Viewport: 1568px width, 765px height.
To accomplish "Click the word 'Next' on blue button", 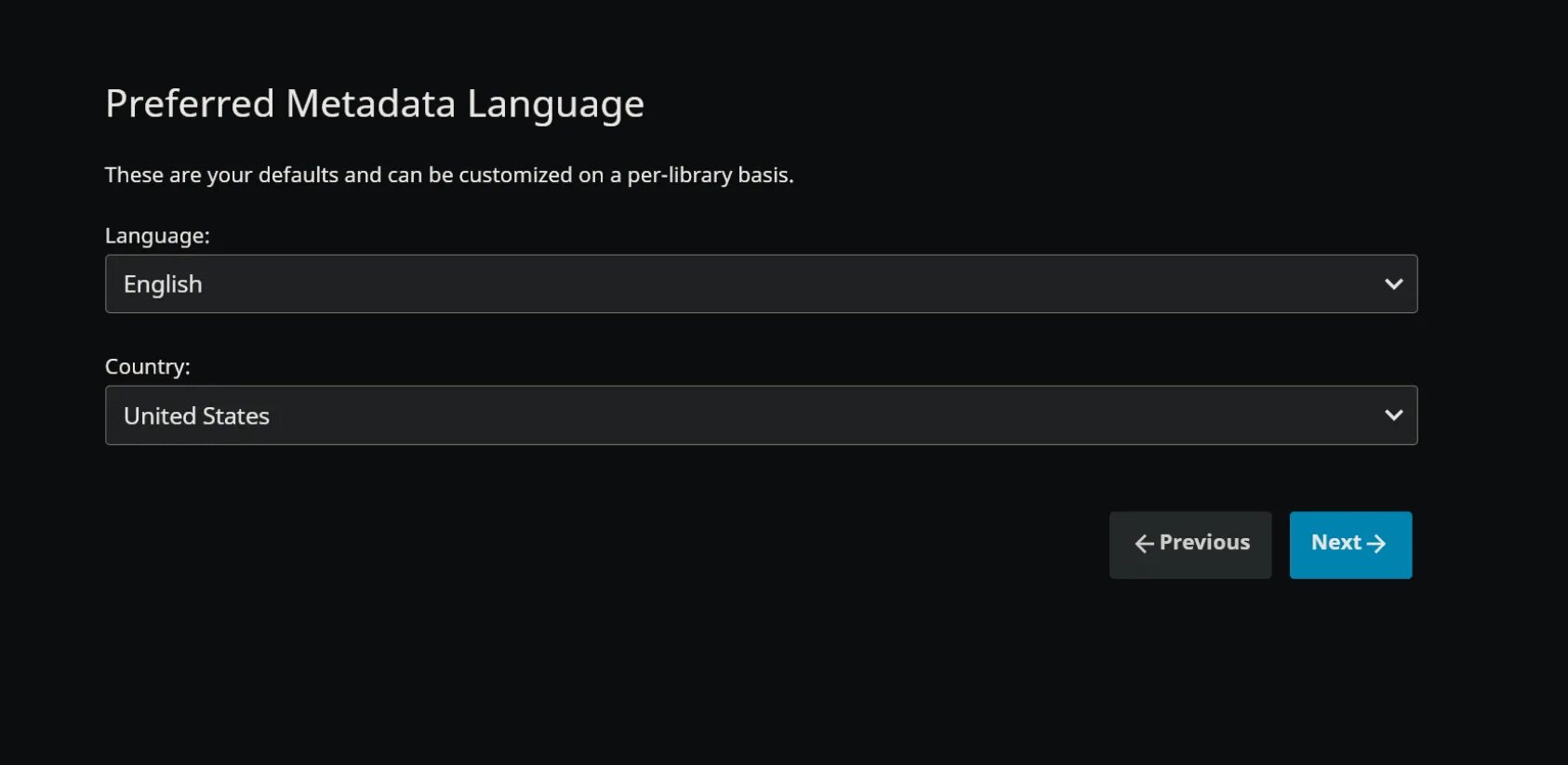I will coord(1335,543).
